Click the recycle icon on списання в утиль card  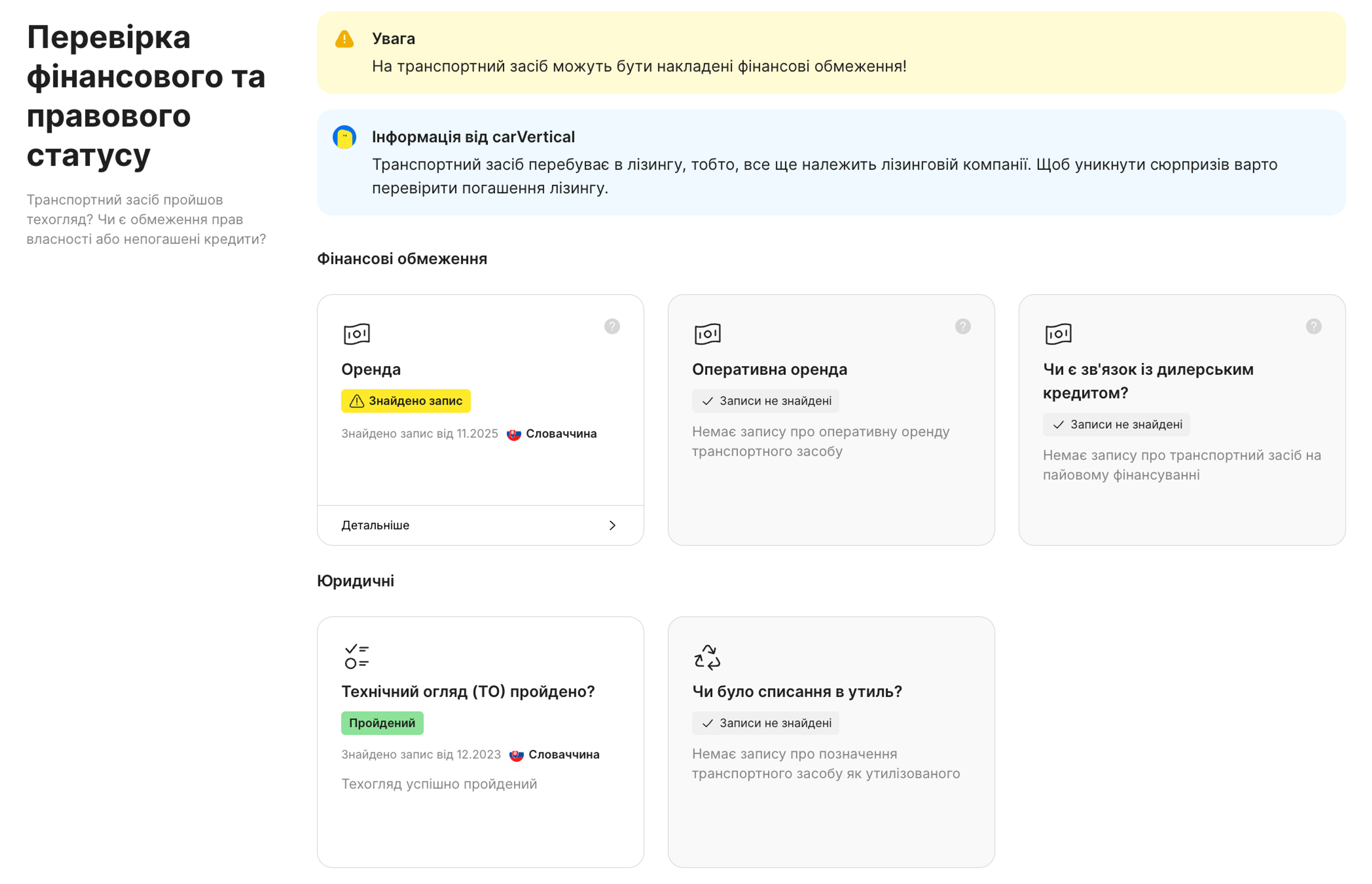[x=707, y=657]
